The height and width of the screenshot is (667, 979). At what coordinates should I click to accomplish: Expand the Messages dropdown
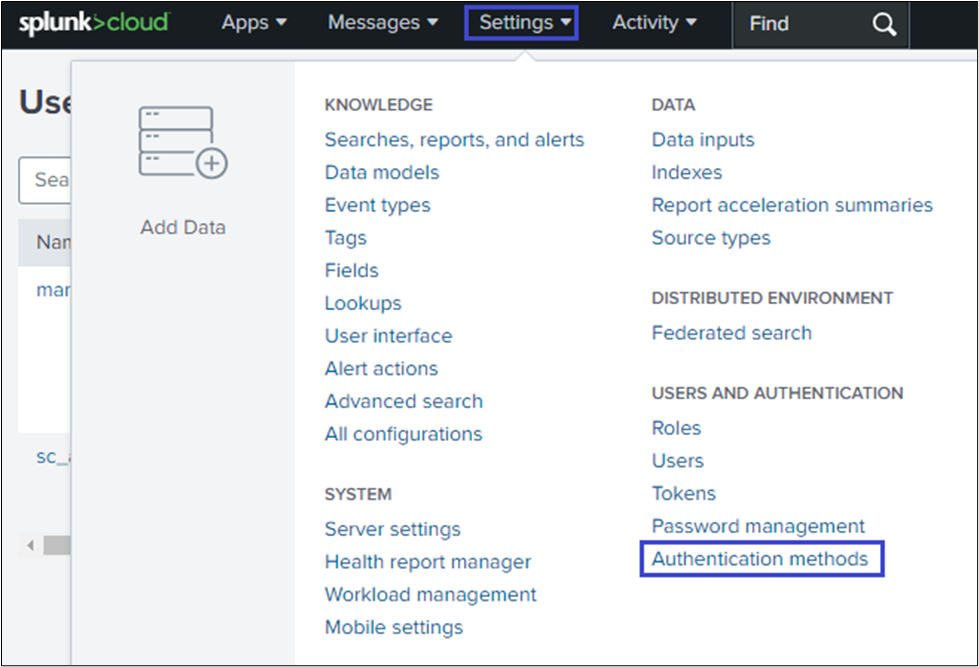382,22
